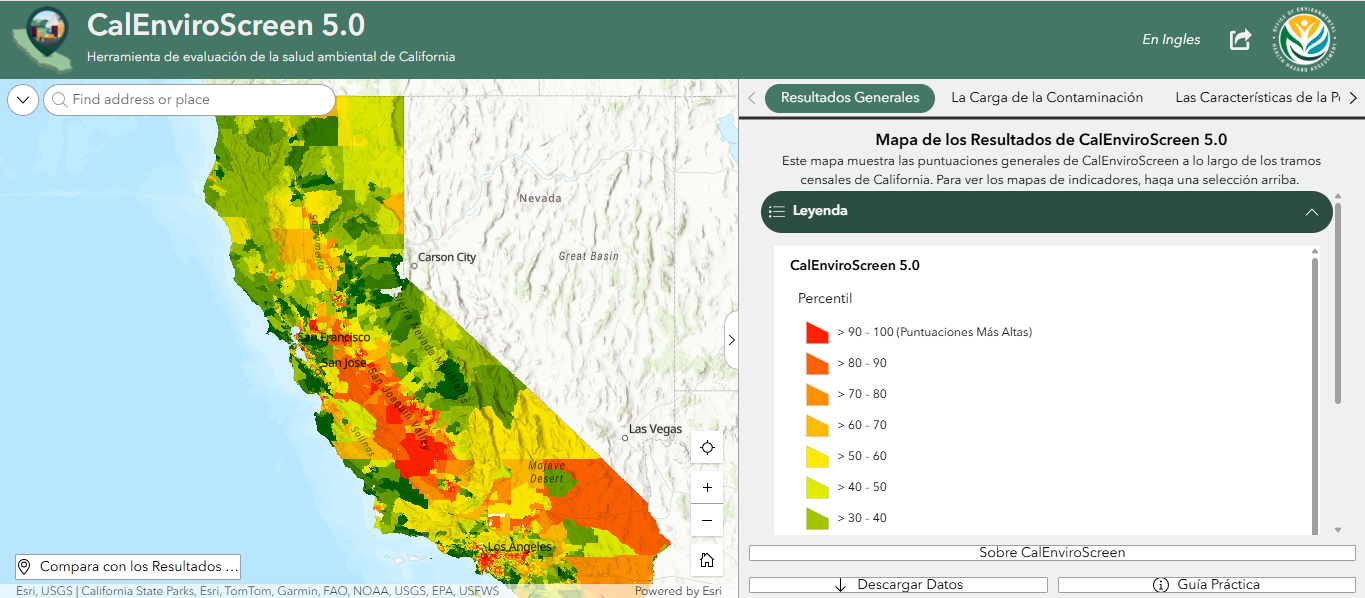Viewport: 1365px width, 598px height.
Task: Switch language with En Ingles
Action: pyautogui.click(x=1171, y=40)
